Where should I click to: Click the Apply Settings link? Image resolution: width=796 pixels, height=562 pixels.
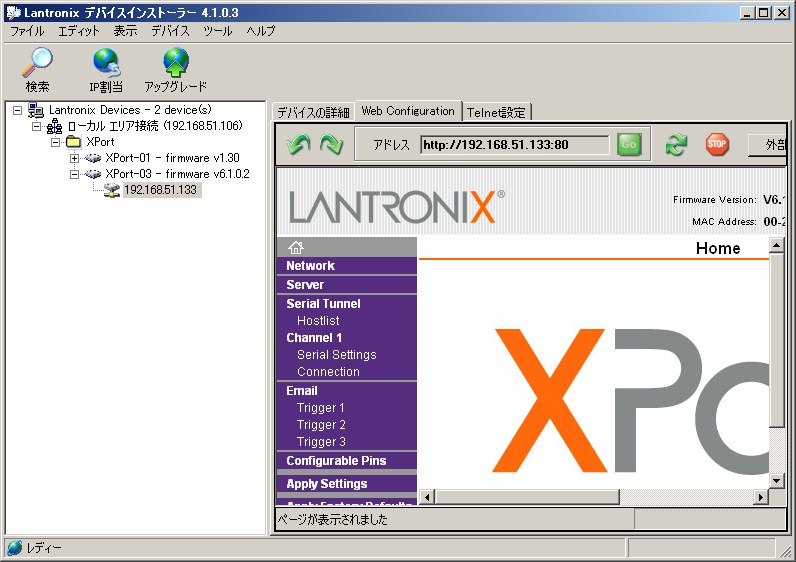(x=326, y=484)
